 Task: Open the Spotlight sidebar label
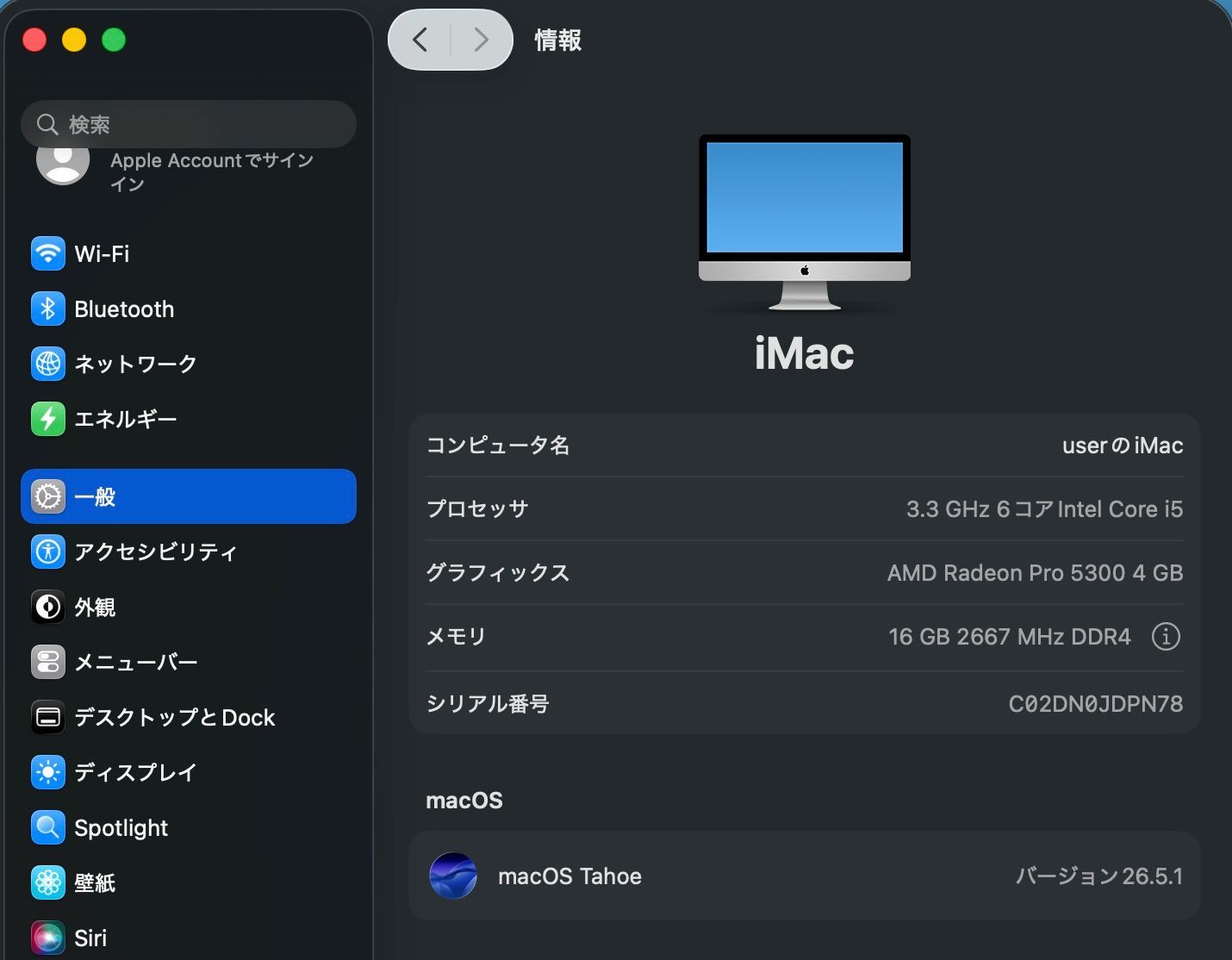click(x=121, y=828)
